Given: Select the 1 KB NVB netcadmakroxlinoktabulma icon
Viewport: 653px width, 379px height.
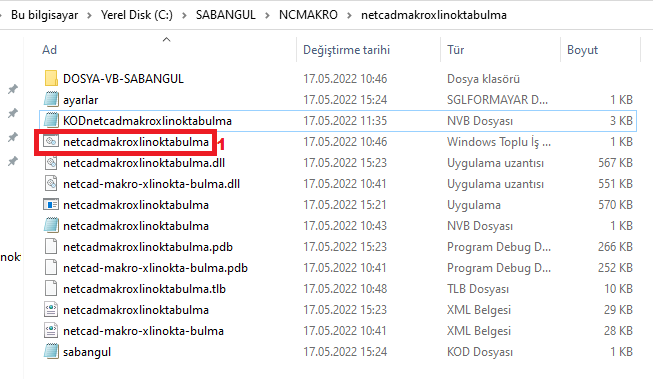Looking at the screenshot, I should 51,225.
